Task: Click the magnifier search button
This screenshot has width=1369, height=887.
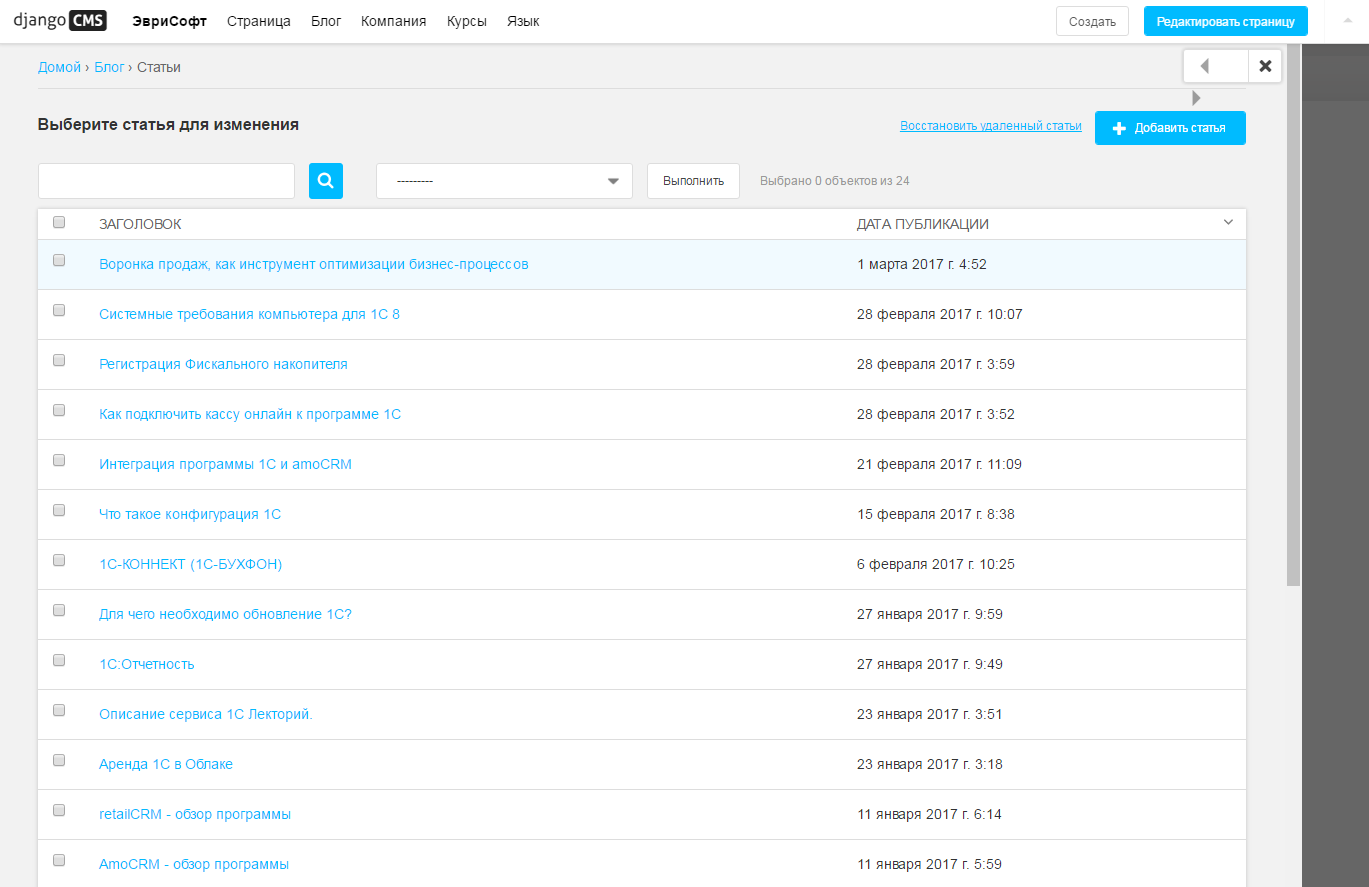Action: 326,181
